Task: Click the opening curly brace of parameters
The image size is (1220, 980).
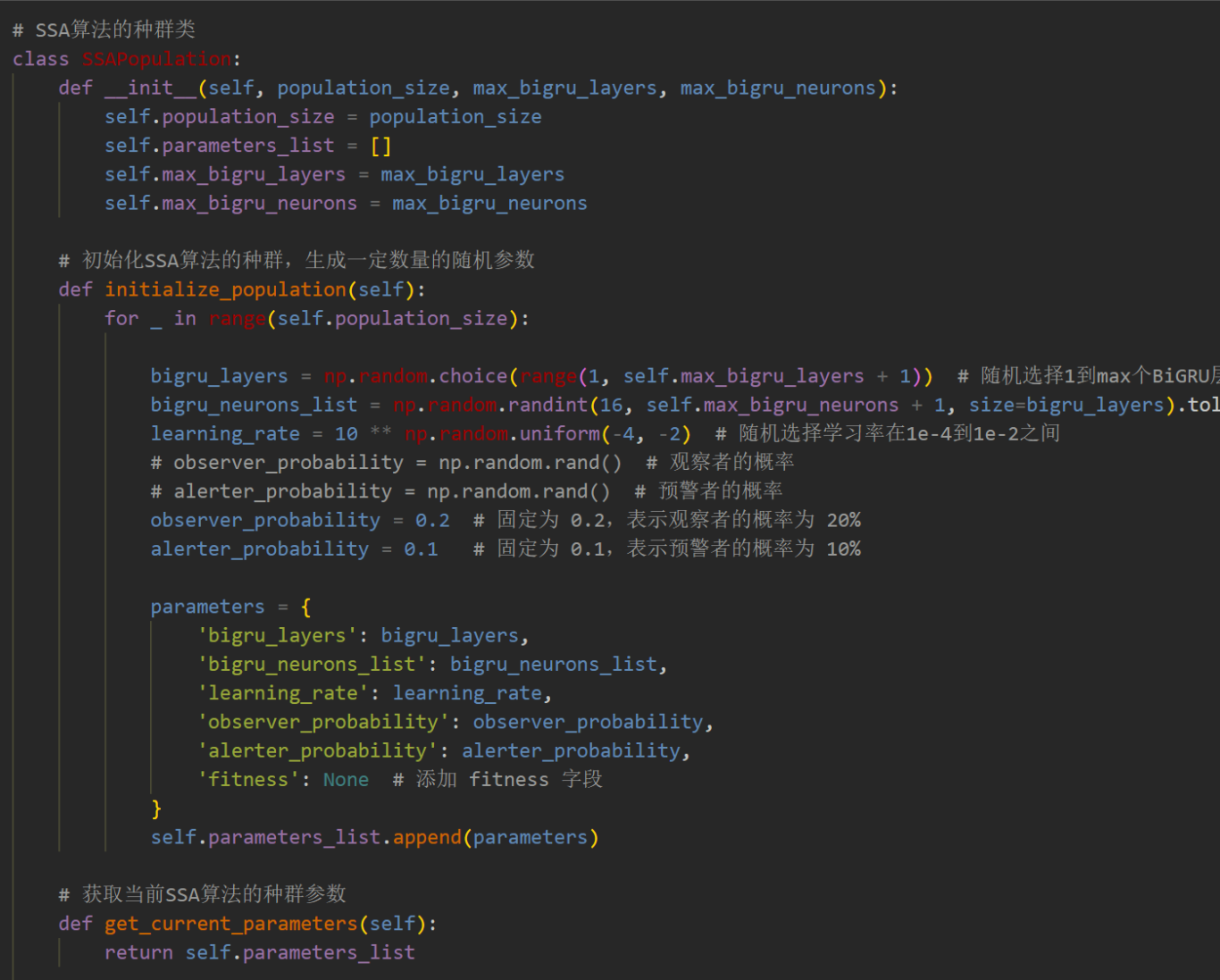Action: click(x=306, y=607)
